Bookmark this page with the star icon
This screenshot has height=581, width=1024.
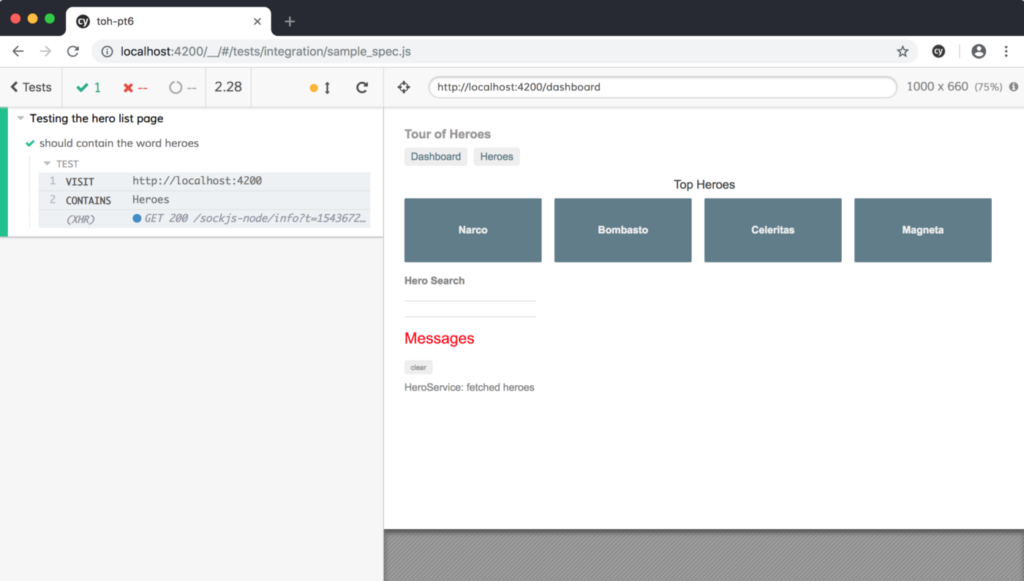pyautogui.click(x=902, y=51)
